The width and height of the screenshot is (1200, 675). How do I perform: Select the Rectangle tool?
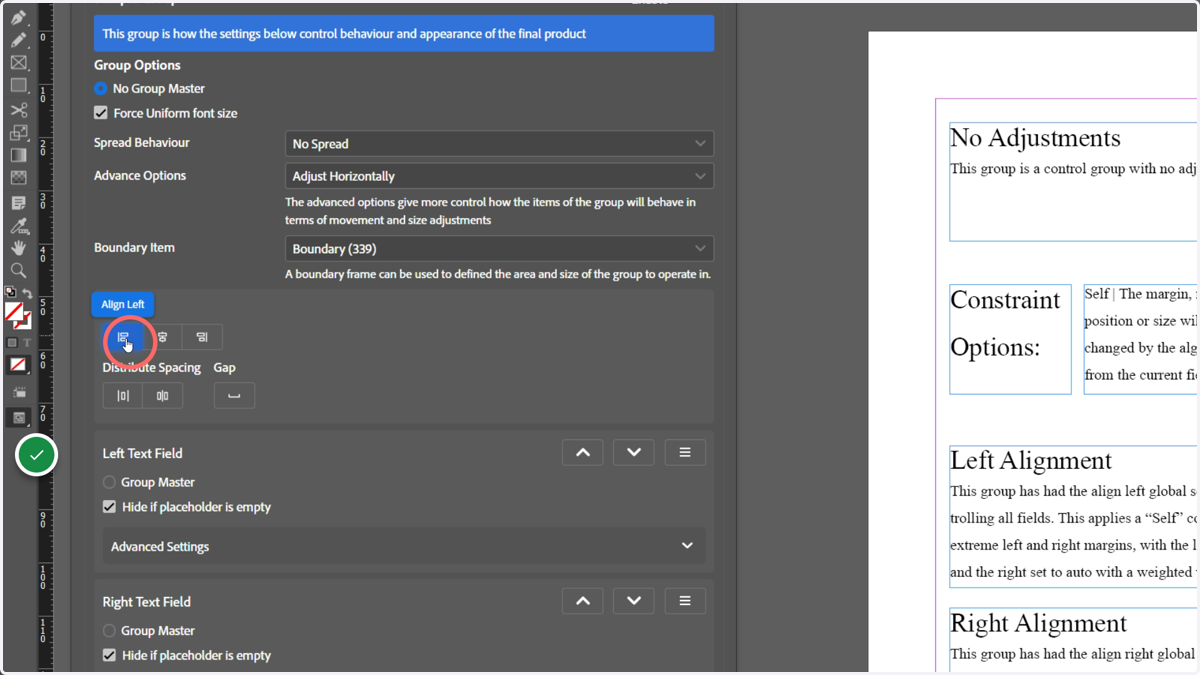click(18, 86)
